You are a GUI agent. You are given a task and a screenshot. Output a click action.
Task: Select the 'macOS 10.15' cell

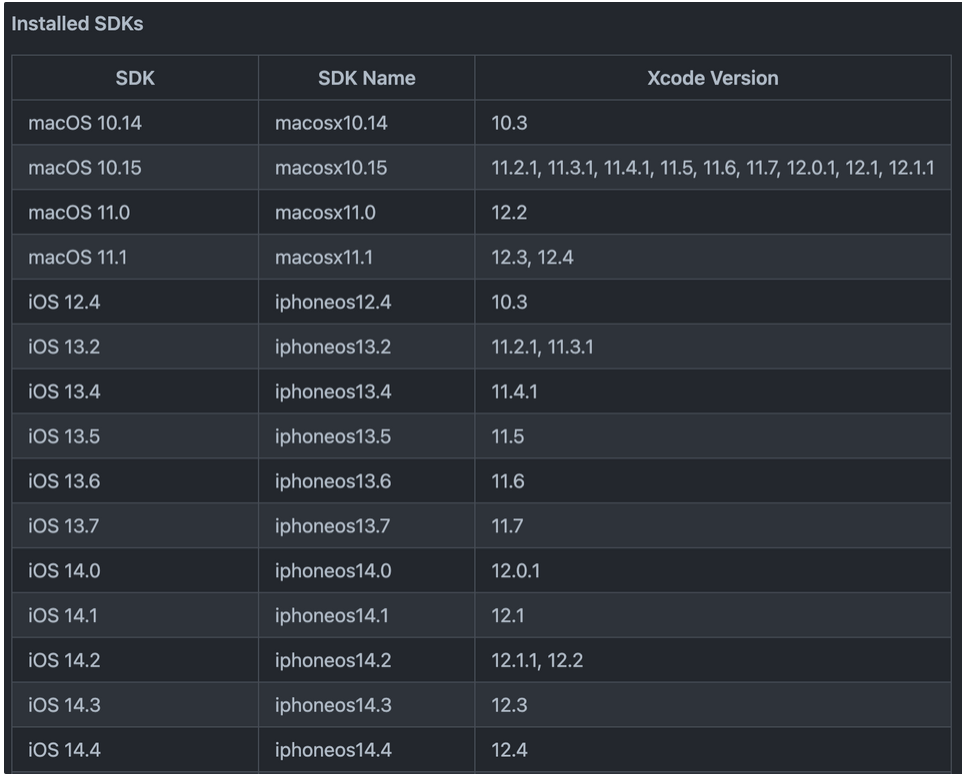click(x=135, y=167)
